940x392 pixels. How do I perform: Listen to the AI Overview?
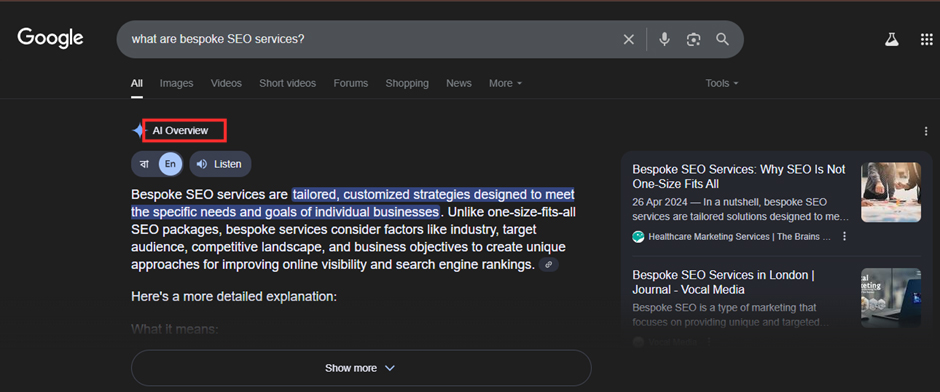point(220,164)
